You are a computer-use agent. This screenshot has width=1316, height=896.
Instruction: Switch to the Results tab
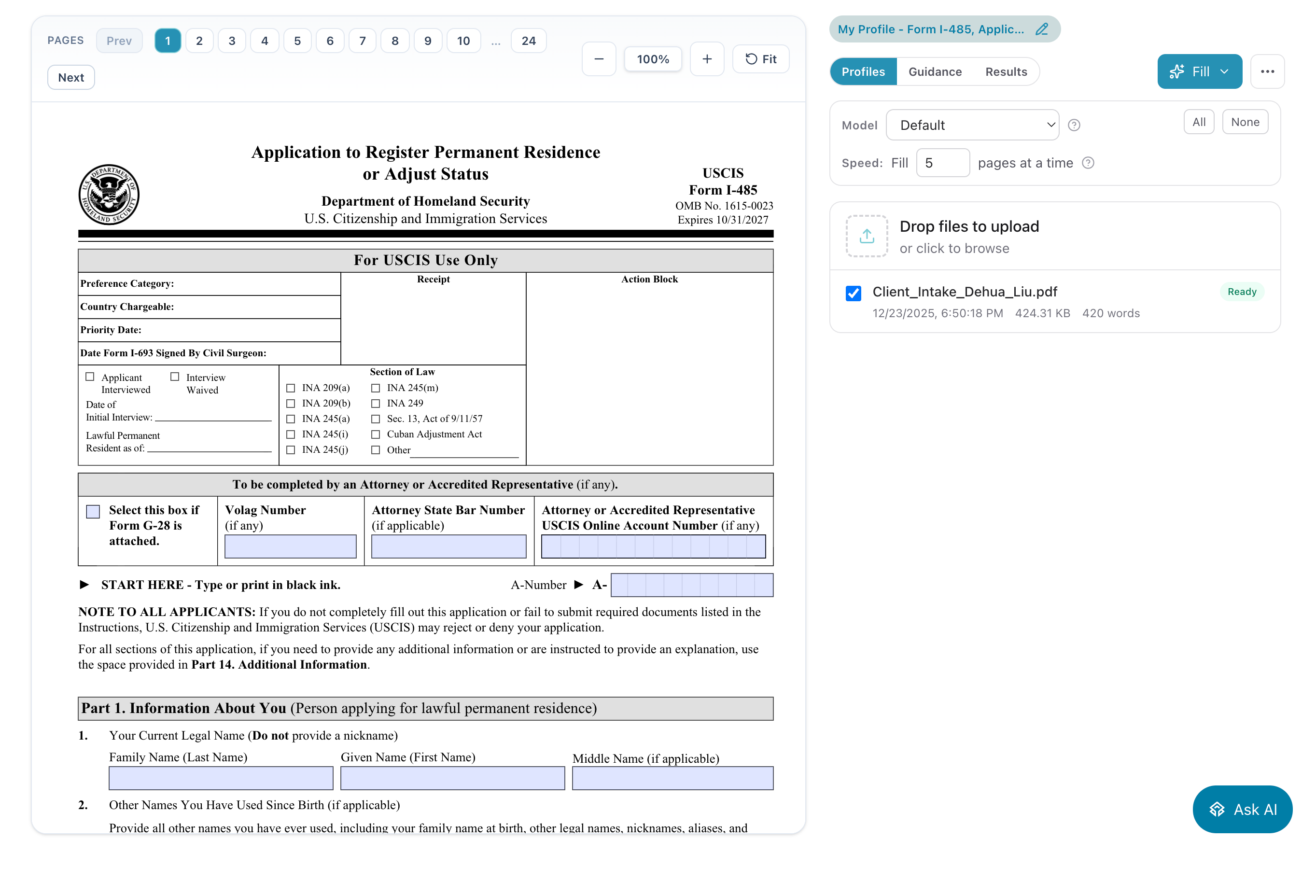1006,72
